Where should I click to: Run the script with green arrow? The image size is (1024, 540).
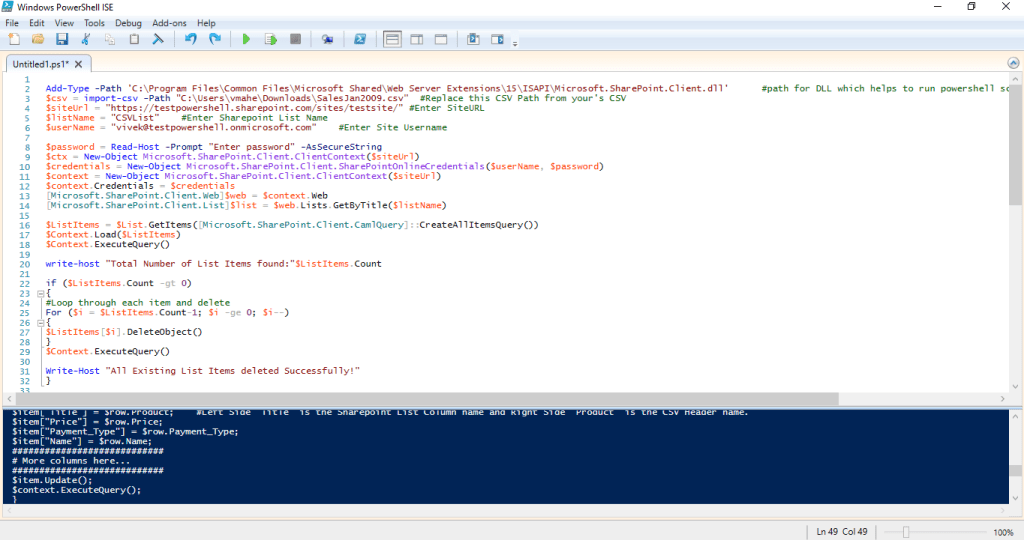pos(246,39)
